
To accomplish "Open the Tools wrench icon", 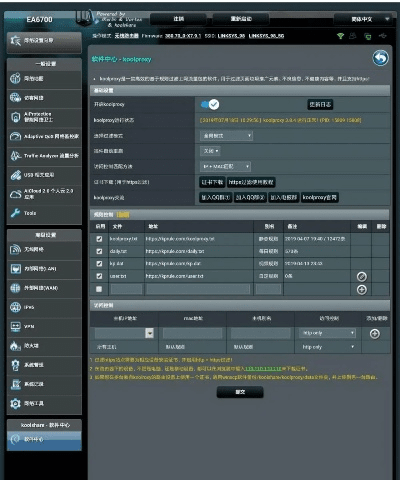I will pos(16,213).
